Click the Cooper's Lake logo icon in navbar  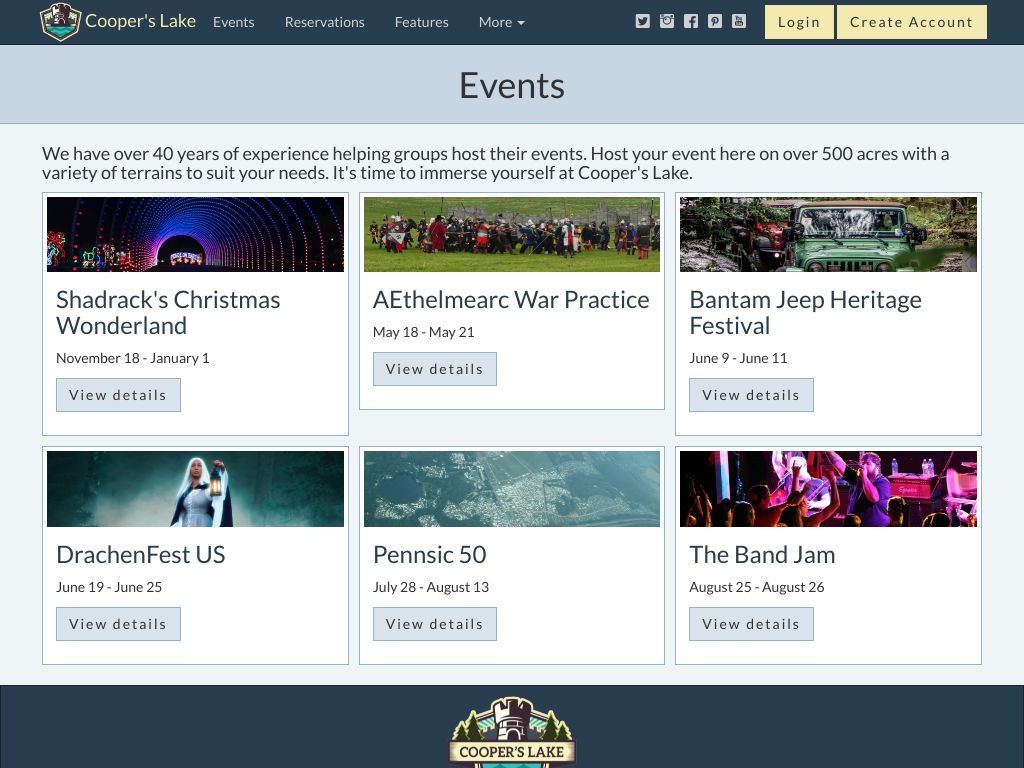click(x=60, y=22)
